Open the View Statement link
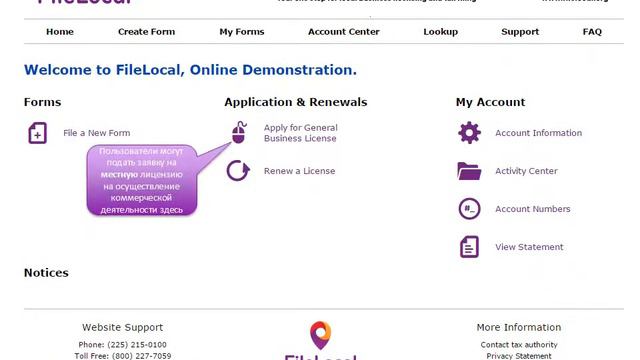Image resolution: width=640 pixels, height=360 pixels. click(529, 247)
